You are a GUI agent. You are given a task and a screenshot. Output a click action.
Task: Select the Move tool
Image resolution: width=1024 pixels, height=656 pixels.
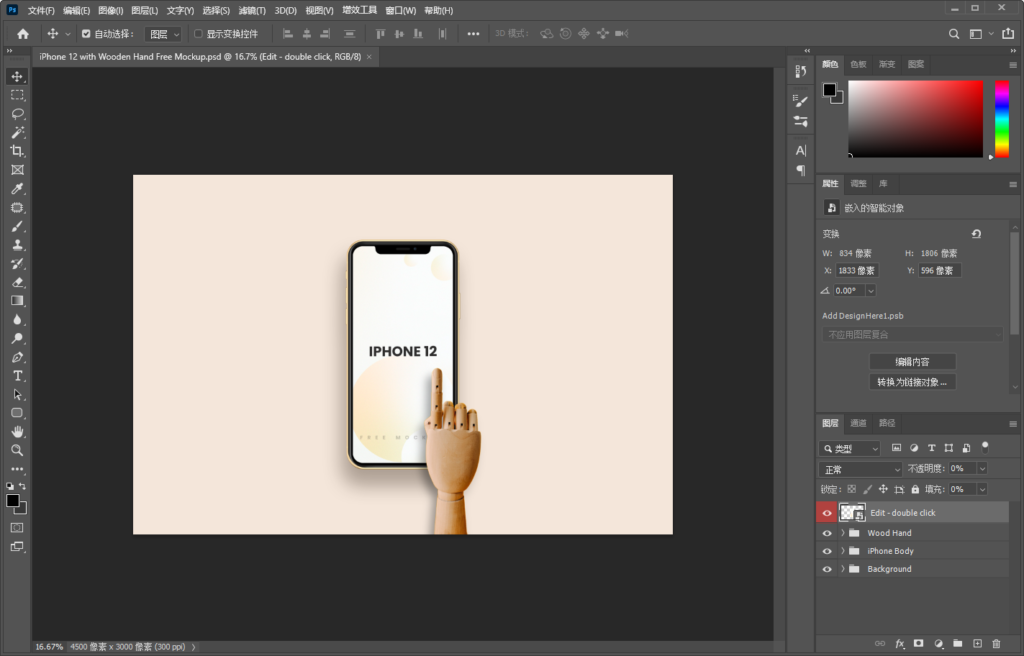click(17, 76)
